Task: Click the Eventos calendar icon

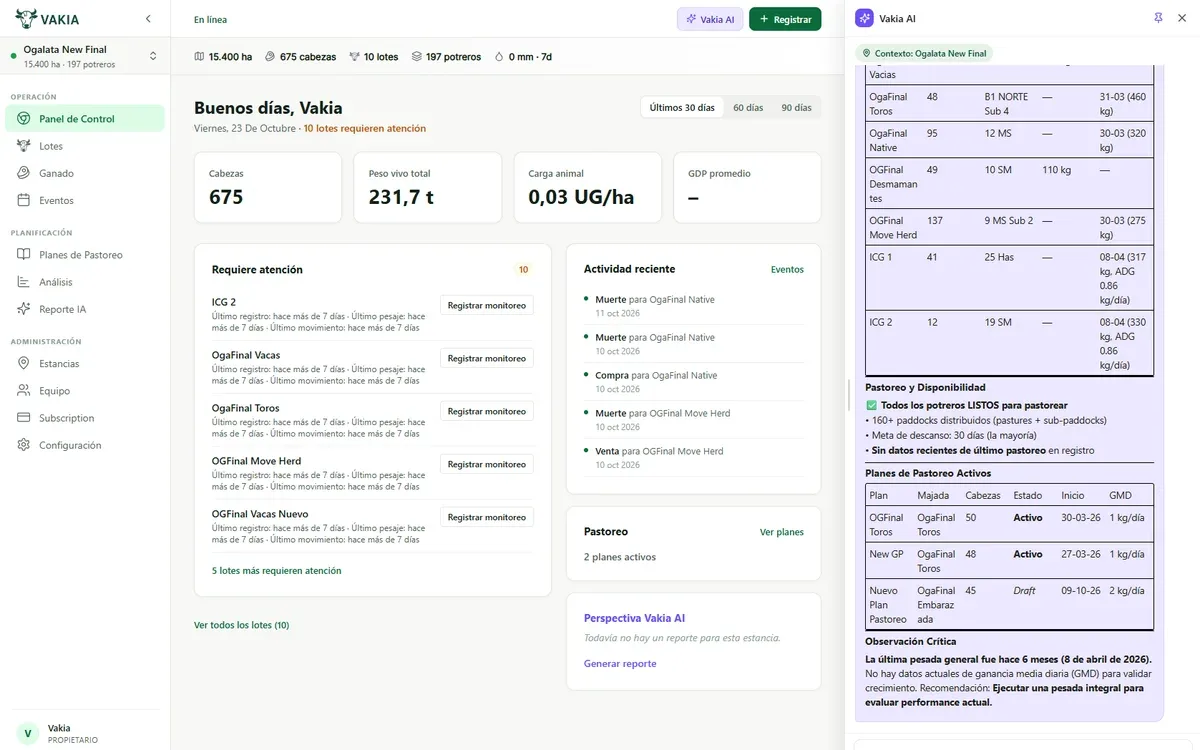Action: (x=24, y=200)
